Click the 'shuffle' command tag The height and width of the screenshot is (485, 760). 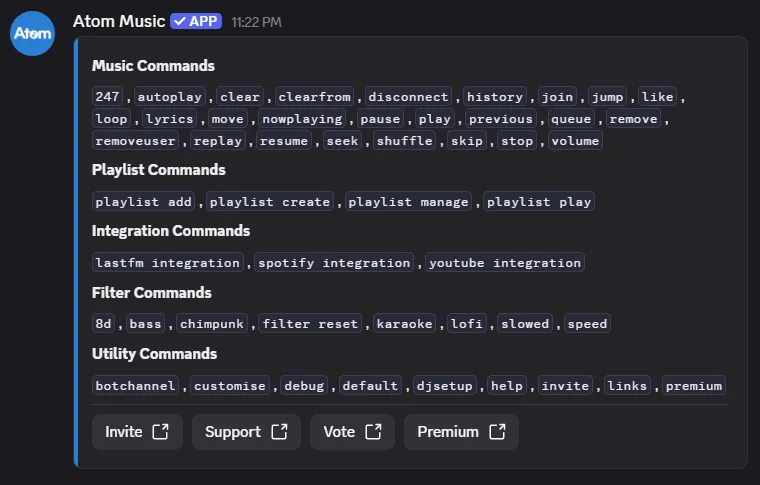click(x=405, y=141)
